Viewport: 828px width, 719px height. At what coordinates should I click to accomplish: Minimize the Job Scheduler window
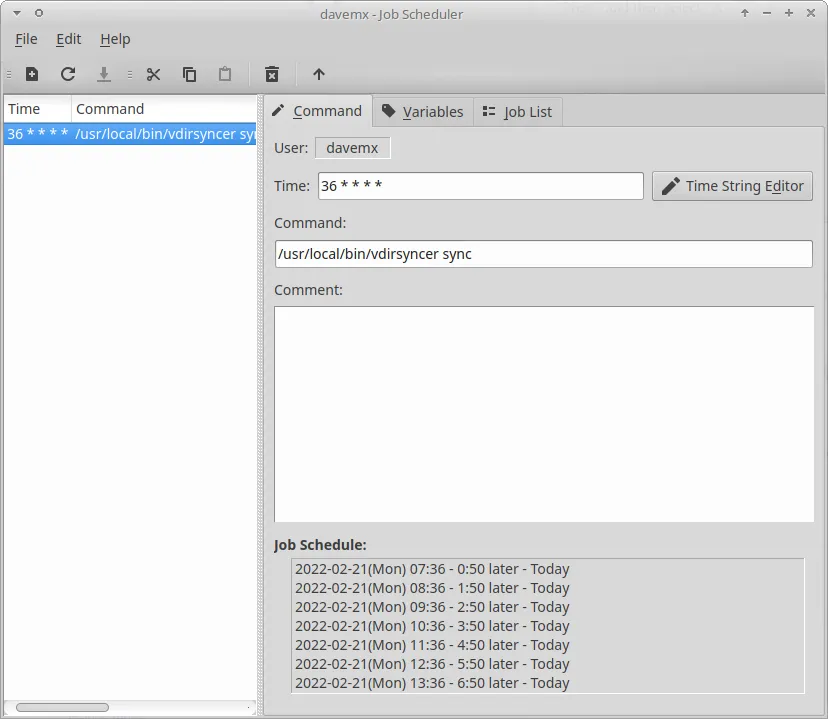tap(767, 13)
